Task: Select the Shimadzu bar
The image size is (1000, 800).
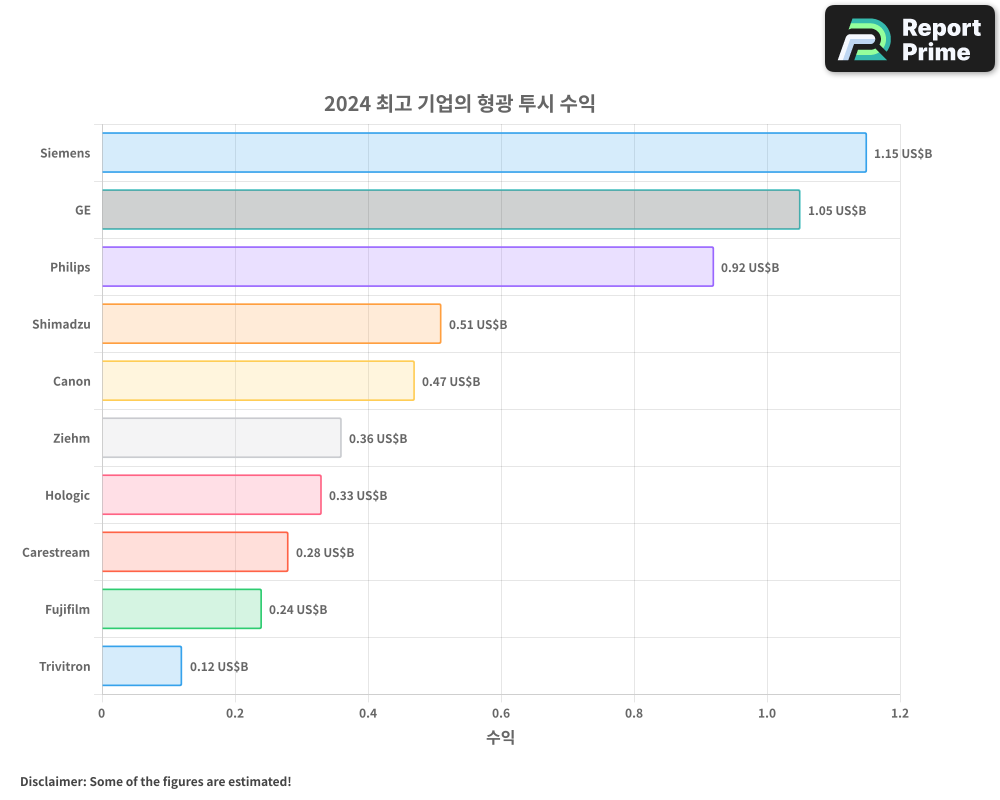Action: (270, 324)
